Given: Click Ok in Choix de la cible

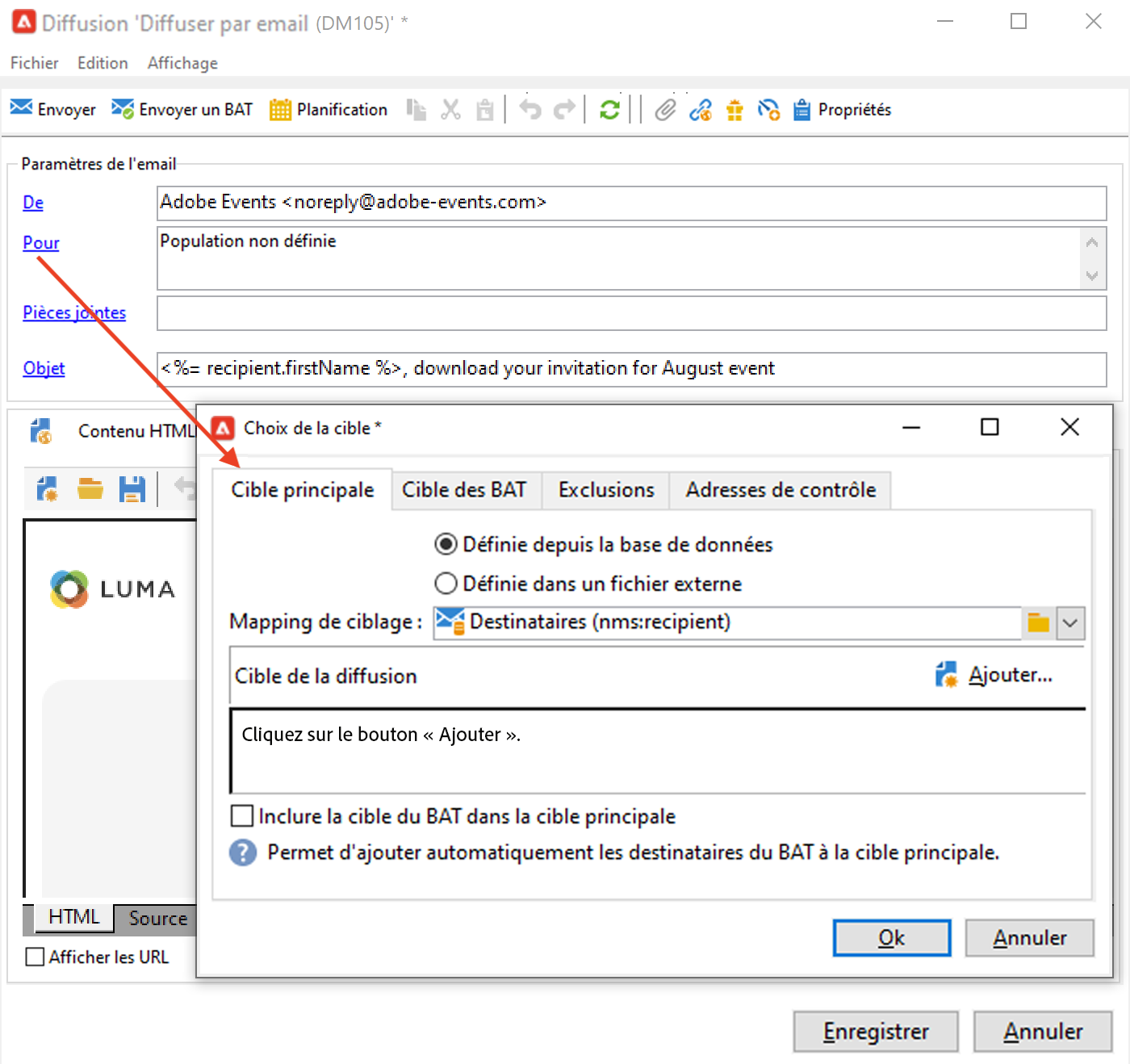Looking at the screenshot, I should coord(892,938).
